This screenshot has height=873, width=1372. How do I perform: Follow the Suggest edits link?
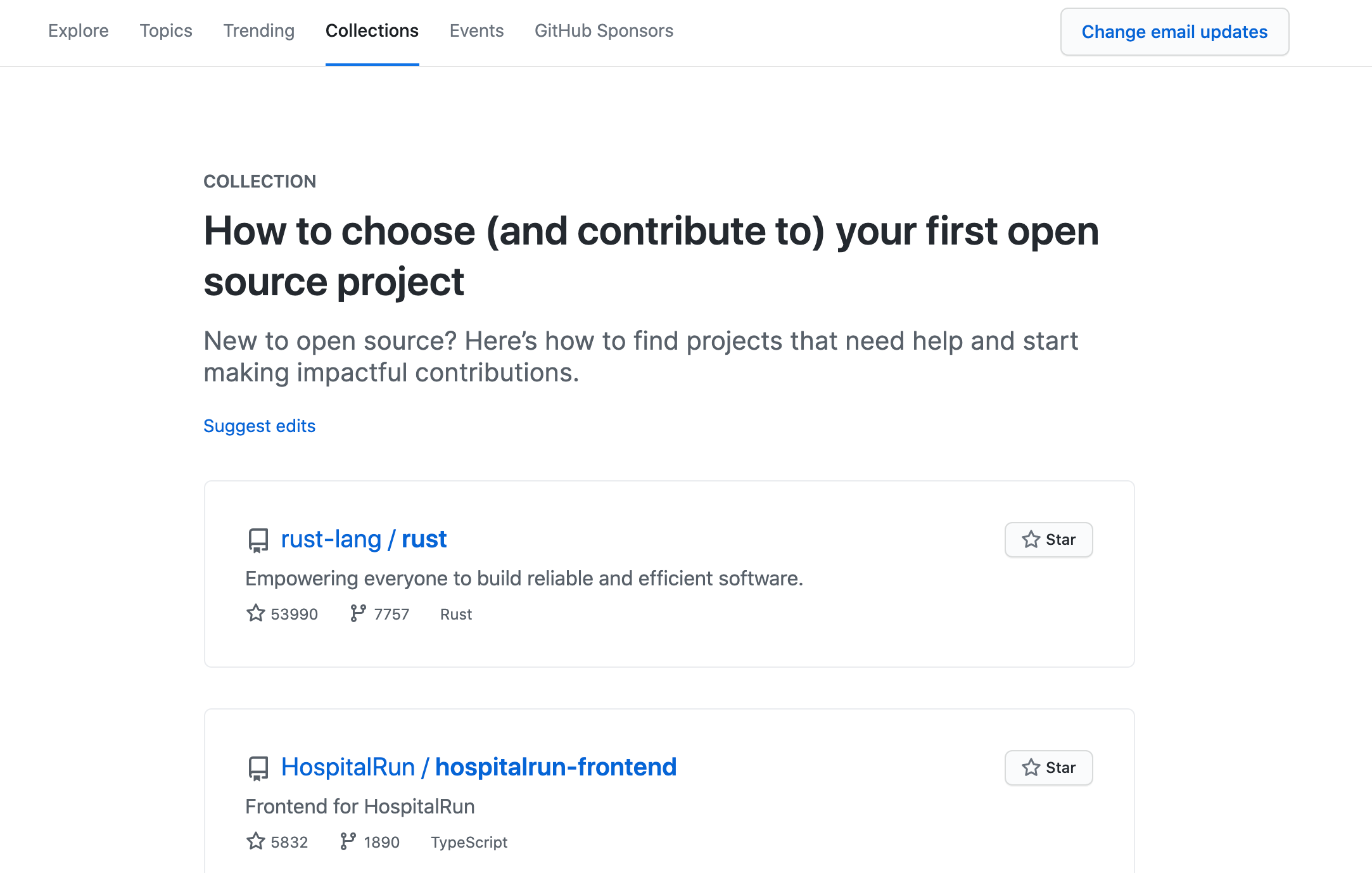[x=259, y=426]
